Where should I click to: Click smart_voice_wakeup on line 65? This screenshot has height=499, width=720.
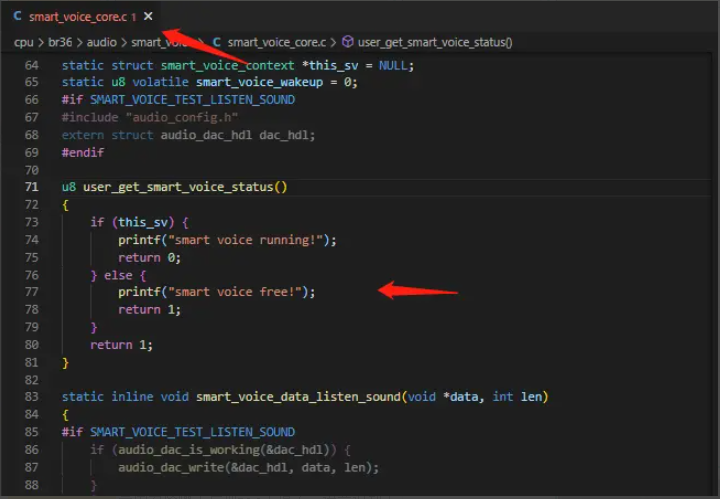[259, 82]
